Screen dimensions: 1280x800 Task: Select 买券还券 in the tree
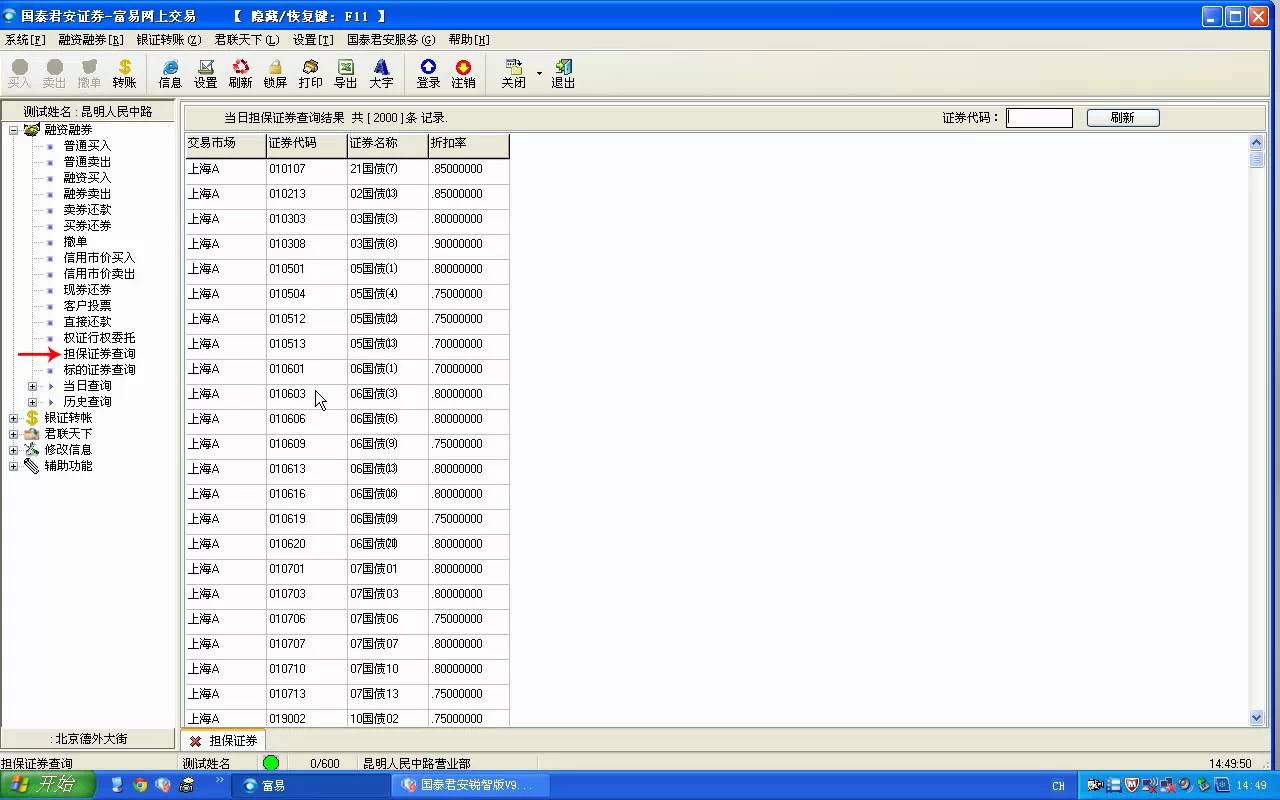point(87,226)
